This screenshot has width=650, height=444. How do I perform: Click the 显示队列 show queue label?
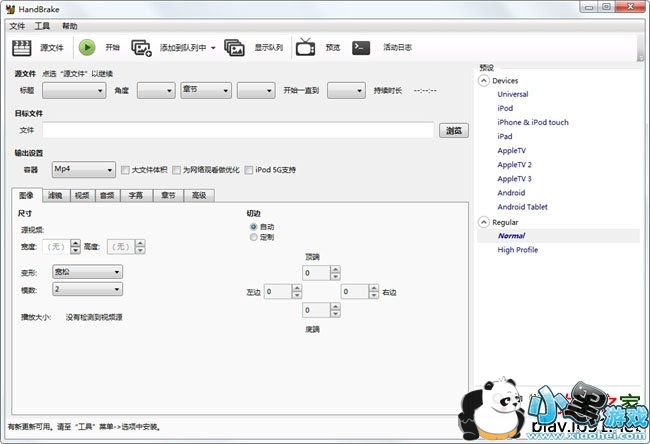coord(269,48)
